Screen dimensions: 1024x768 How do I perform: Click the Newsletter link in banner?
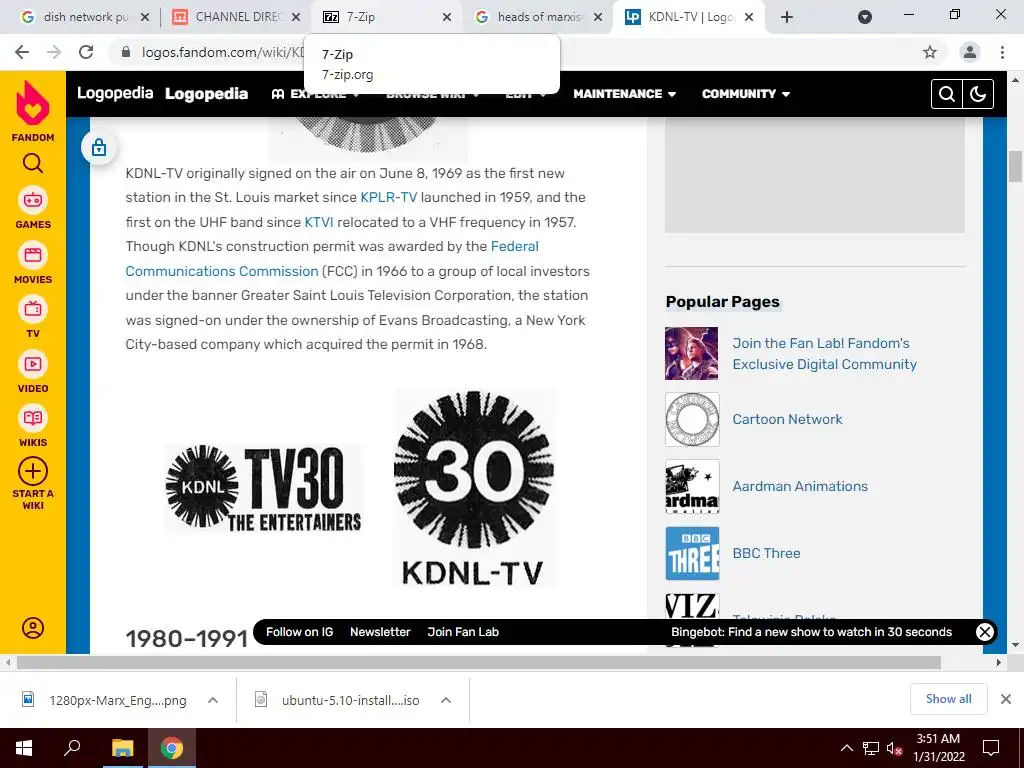pyautogui.click(x=380, y=632)
